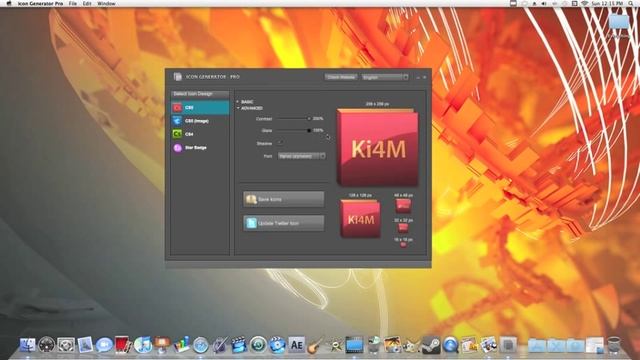Image resolution: width=640 pixels, height=360 pixels.
Task: Open the Font dropdown
Action: pos(302,156)
